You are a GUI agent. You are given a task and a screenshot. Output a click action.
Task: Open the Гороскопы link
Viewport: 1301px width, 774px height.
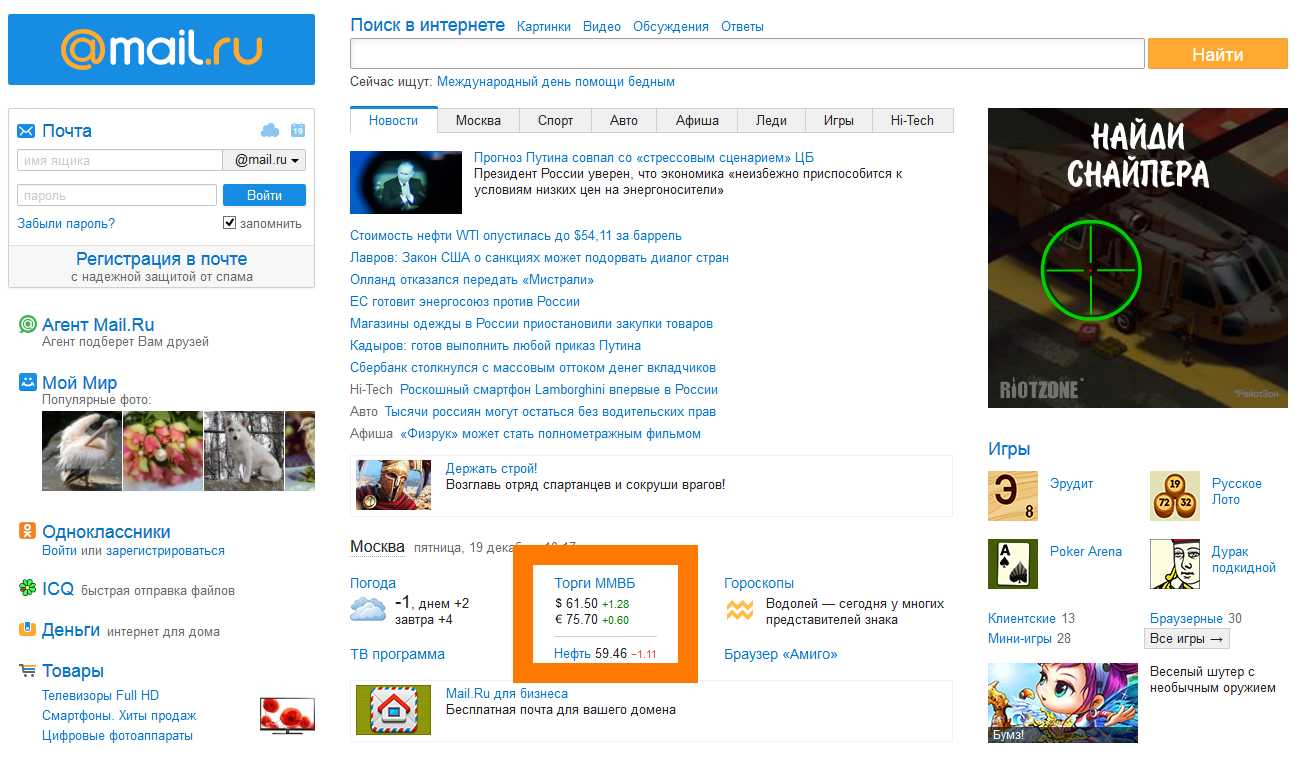tap(759, 583)
